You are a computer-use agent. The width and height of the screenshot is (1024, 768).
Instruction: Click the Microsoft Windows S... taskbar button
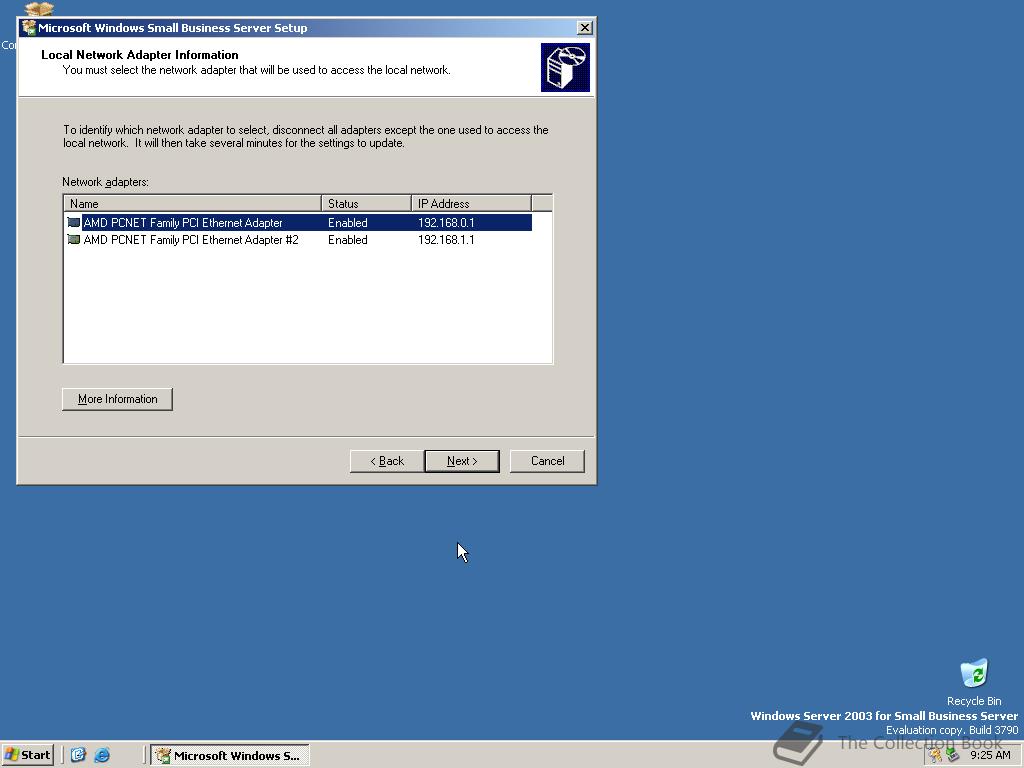point(230,756)
